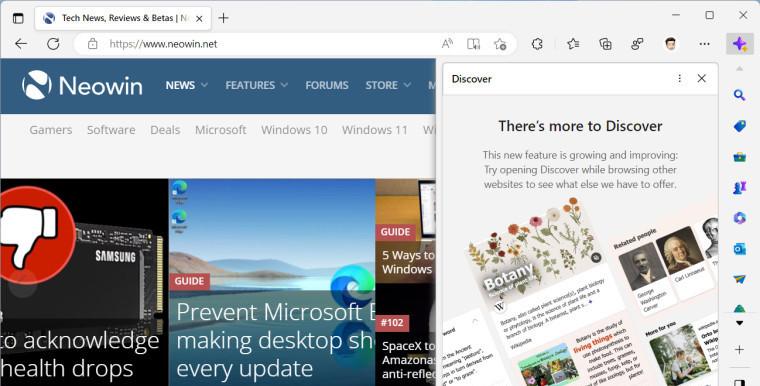Open the #102 SpaceX article
760x386 pixels.
point(406,335)
